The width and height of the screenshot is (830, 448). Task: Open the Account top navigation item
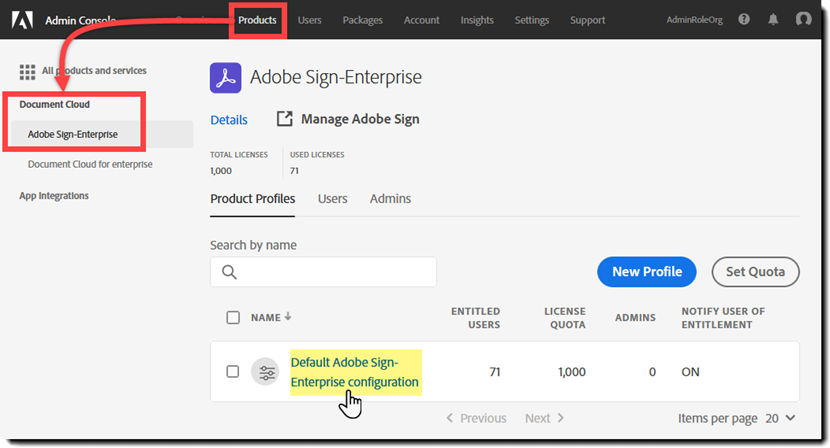pyautogui.click(x=421, y=20)
